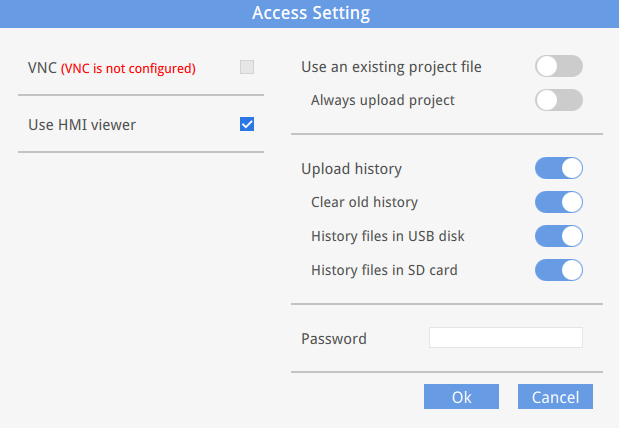Turn off Clear old history switch
The height and width of the screenshot is (428, 619).
[559, 202]
